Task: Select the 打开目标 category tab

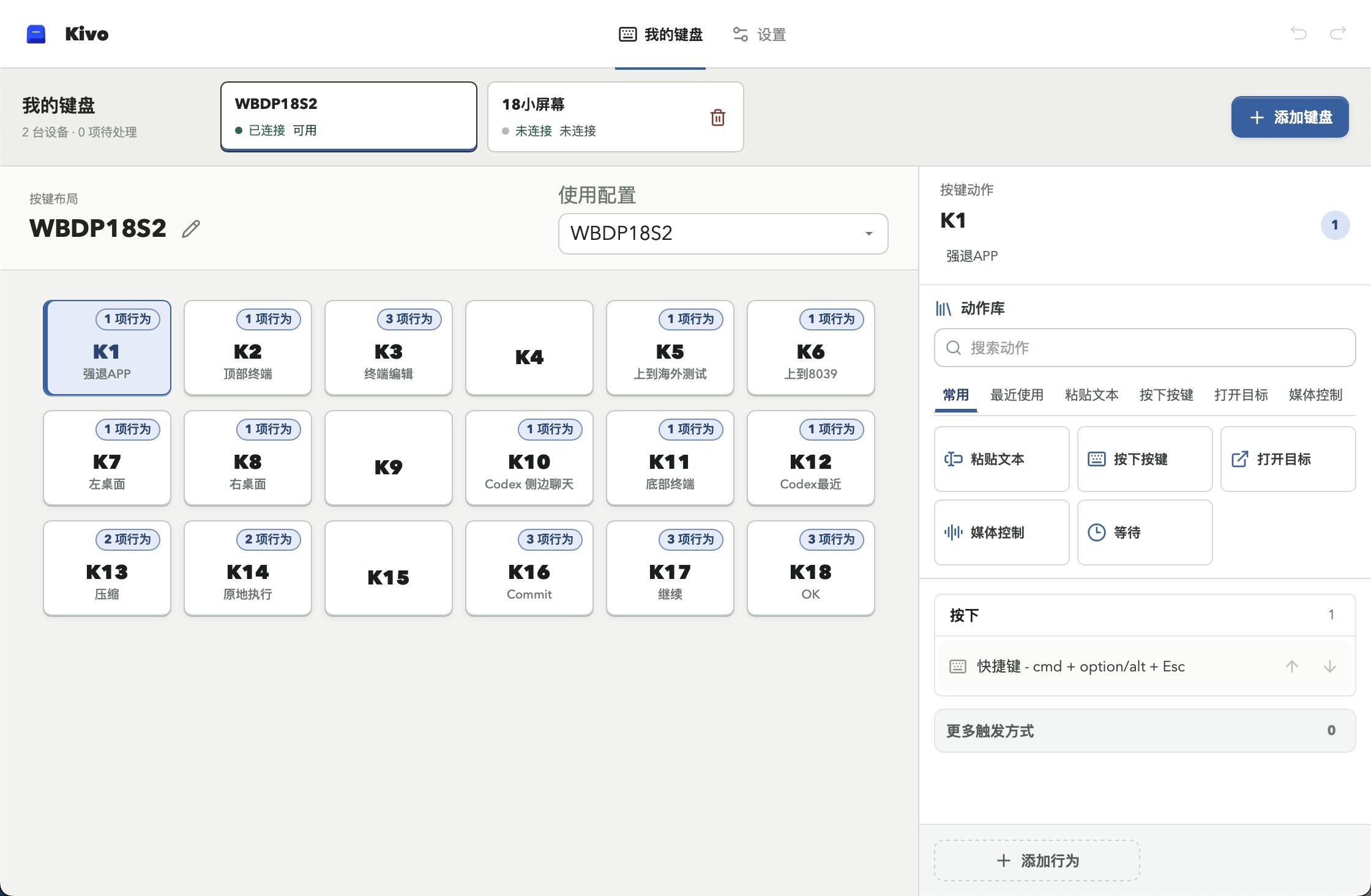Action: [1241, 395]
